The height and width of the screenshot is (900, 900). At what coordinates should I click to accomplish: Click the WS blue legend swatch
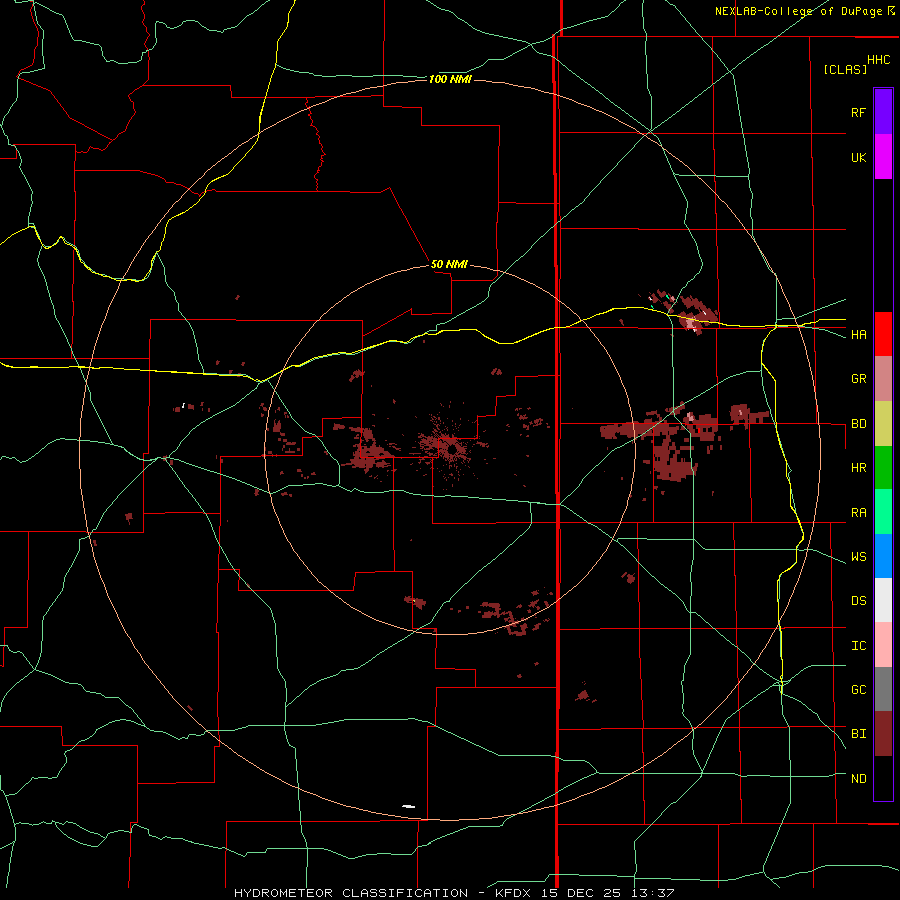tap(883, 556)
